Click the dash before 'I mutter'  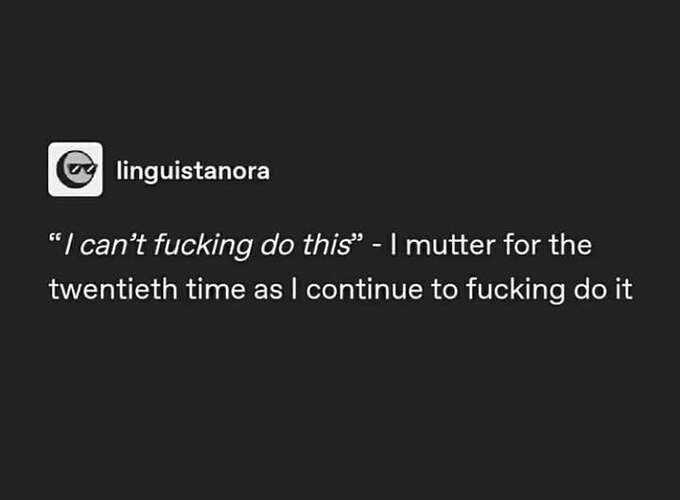tap(377, 248)
